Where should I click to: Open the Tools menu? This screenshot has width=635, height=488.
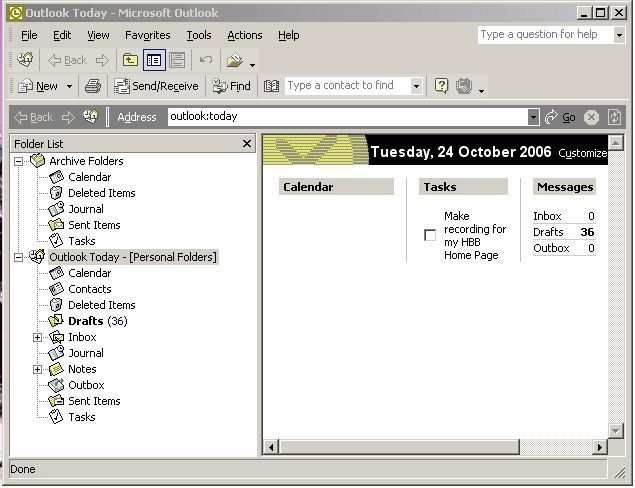click(199, 36)
